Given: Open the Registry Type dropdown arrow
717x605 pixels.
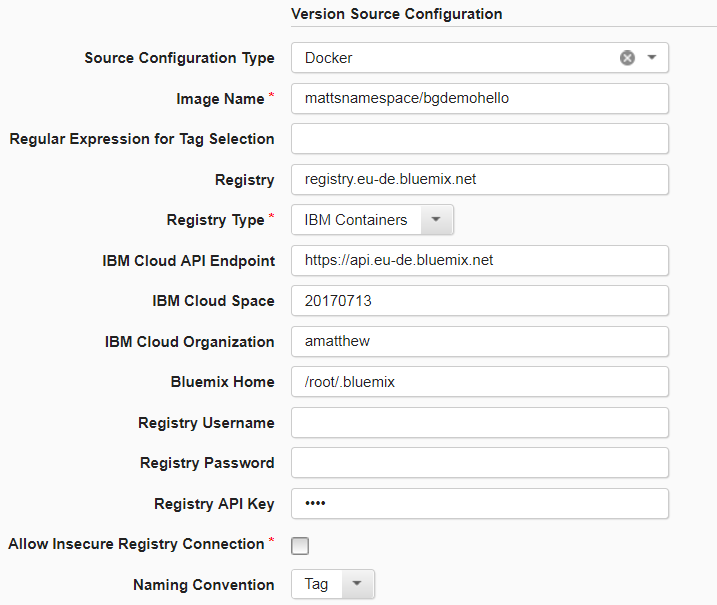Looking at the screenshot, I should pos(436,220).
